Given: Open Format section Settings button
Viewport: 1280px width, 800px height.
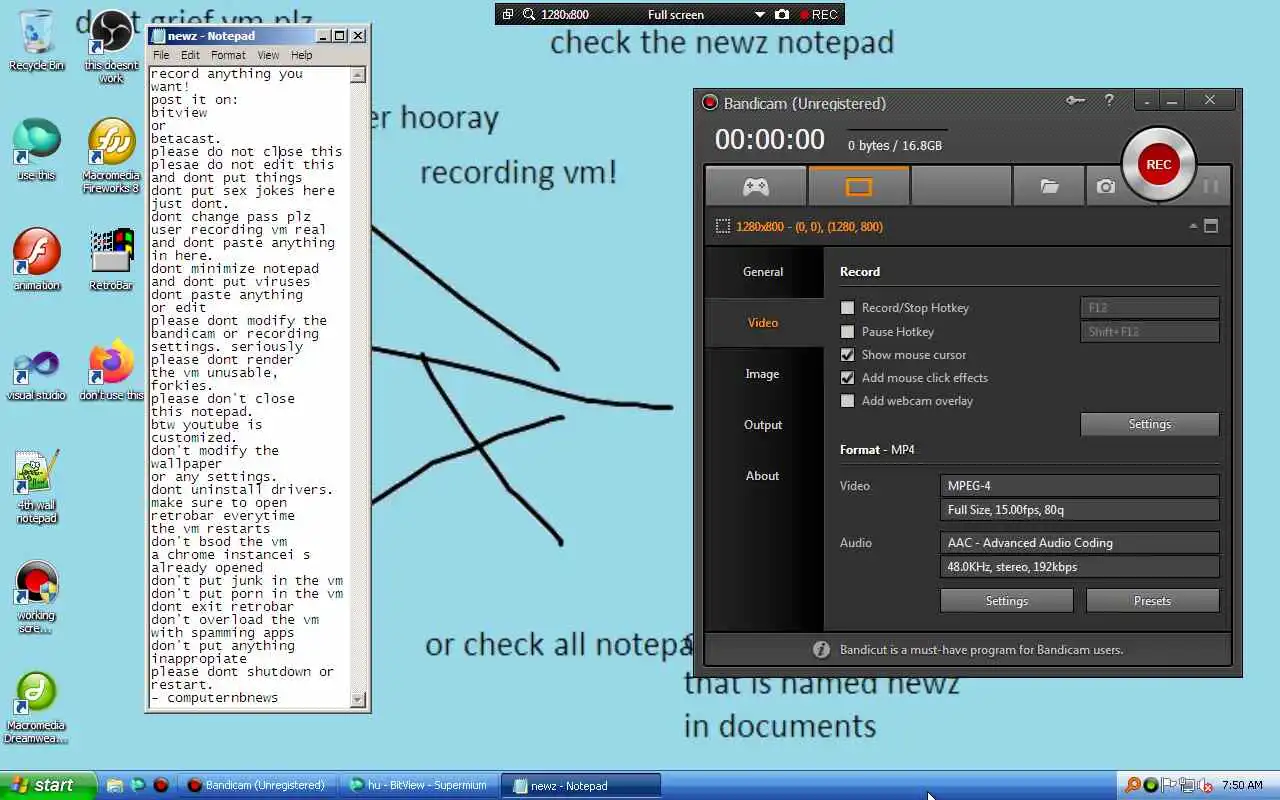Looking at the screenshot, I should click(1007, 601).
